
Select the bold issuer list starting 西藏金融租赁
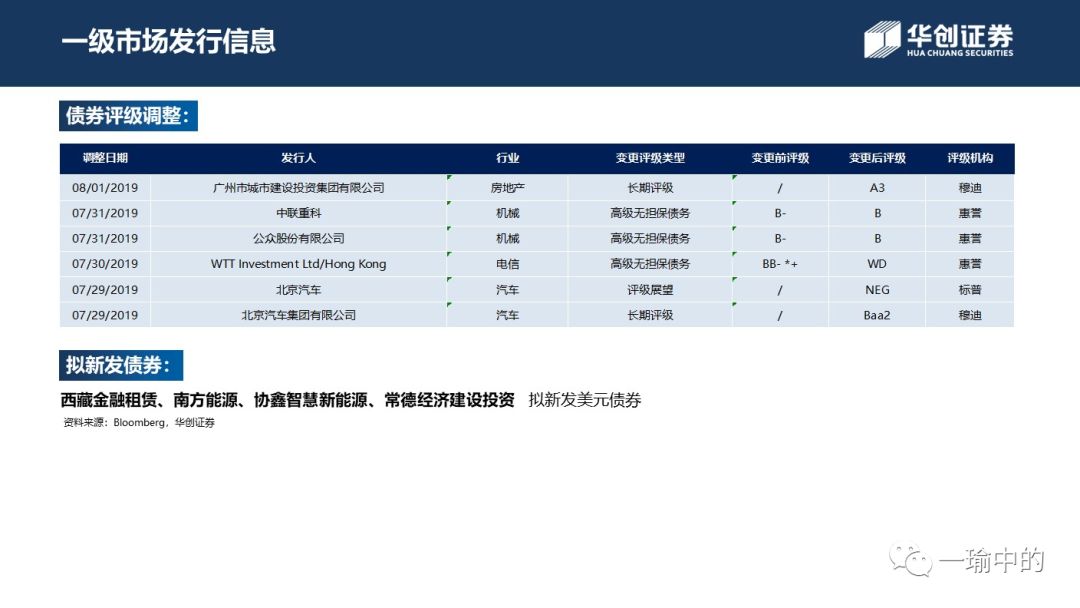pyautogui.click(x=287, y=400)
